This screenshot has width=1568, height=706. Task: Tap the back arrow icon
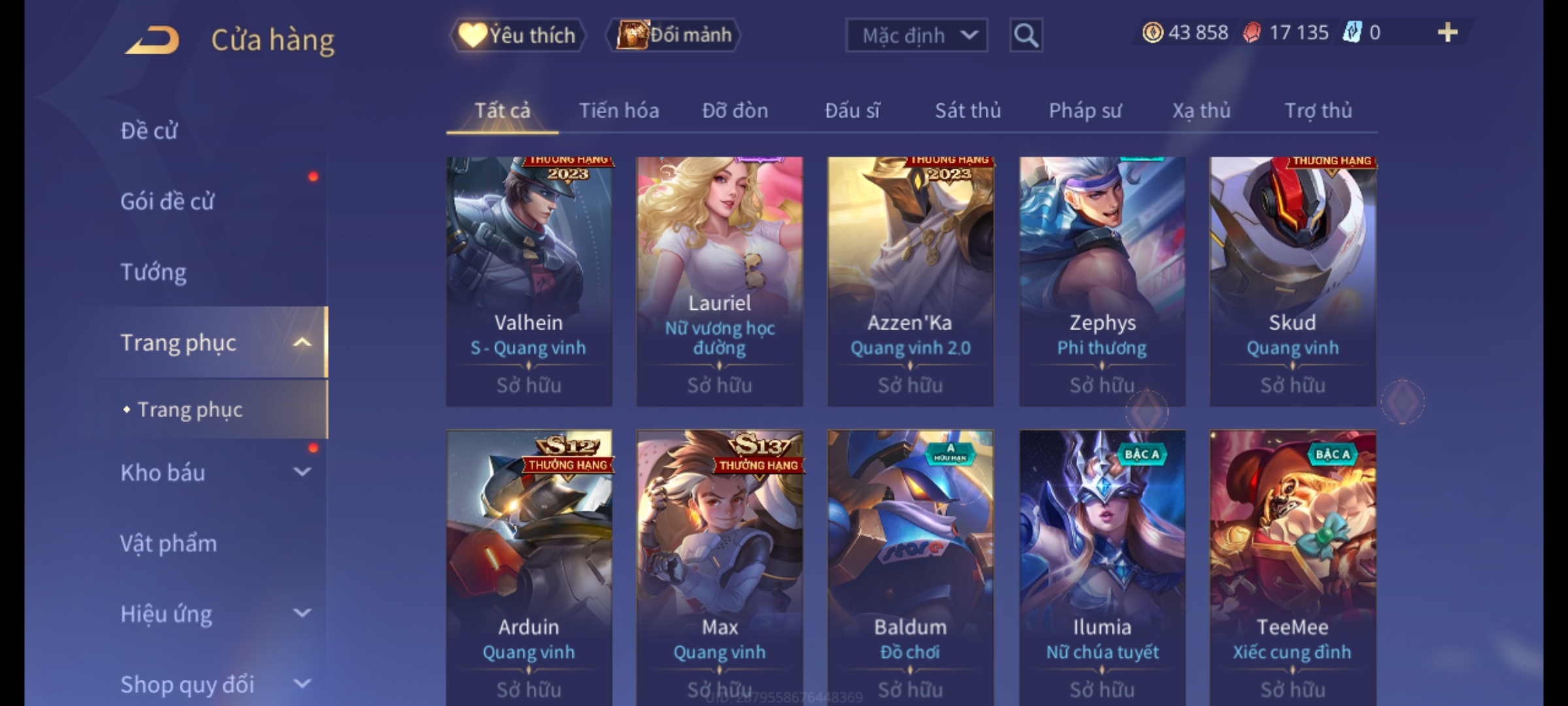[153, 39]
